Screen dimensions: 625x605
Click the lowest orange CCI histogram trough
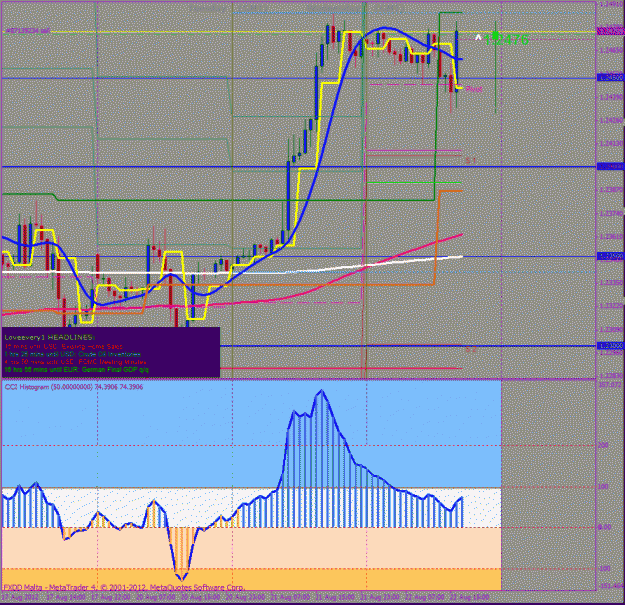pyautogui.click(x=182, y=578)
